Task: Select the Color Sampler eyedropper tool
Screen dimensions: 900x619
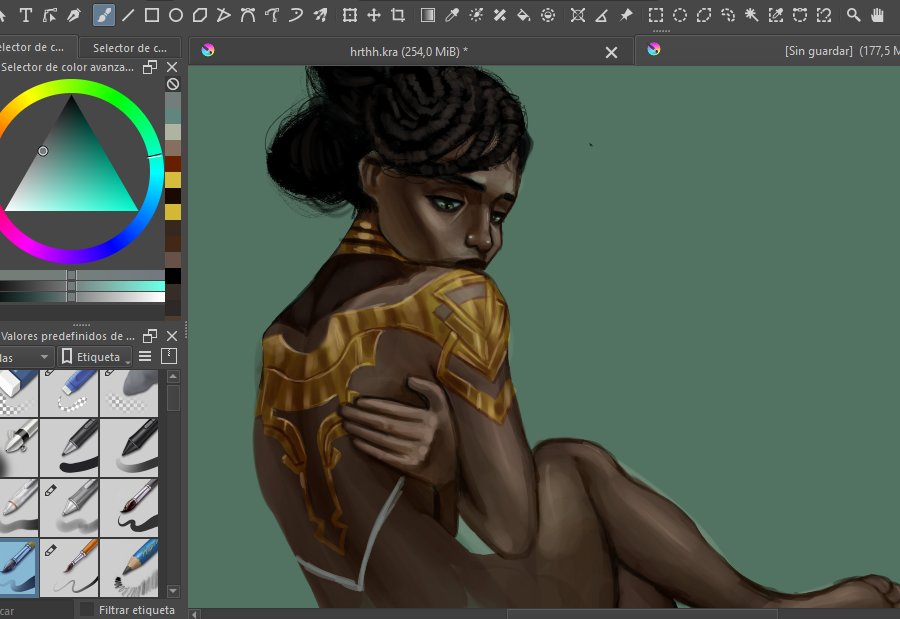Action: point(452,15)
